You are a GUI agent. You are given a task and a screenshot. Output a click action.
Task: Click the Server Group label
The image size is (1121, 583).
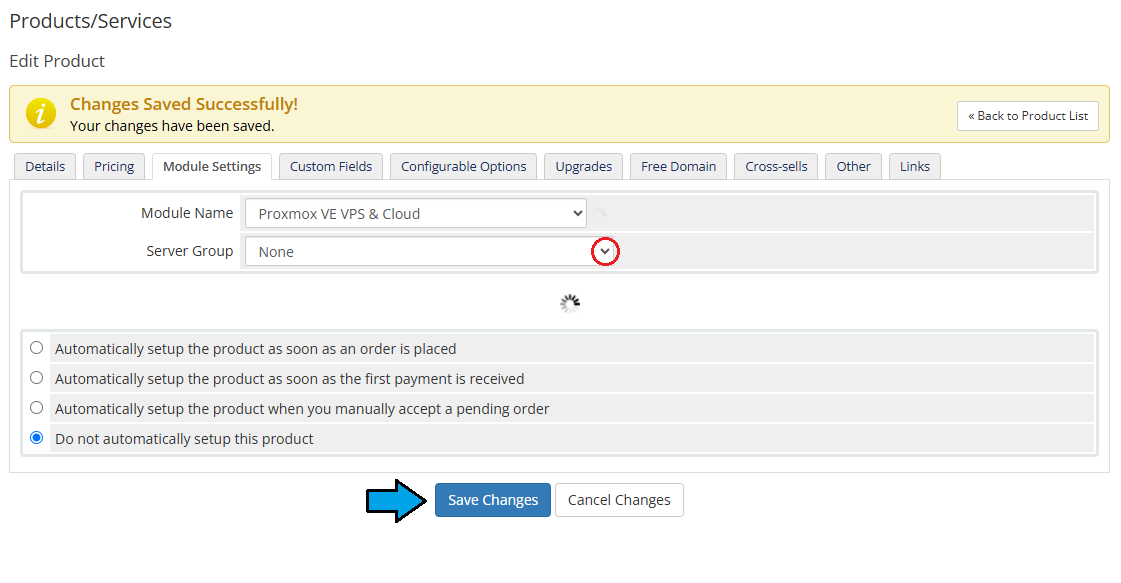pos(189,251)
